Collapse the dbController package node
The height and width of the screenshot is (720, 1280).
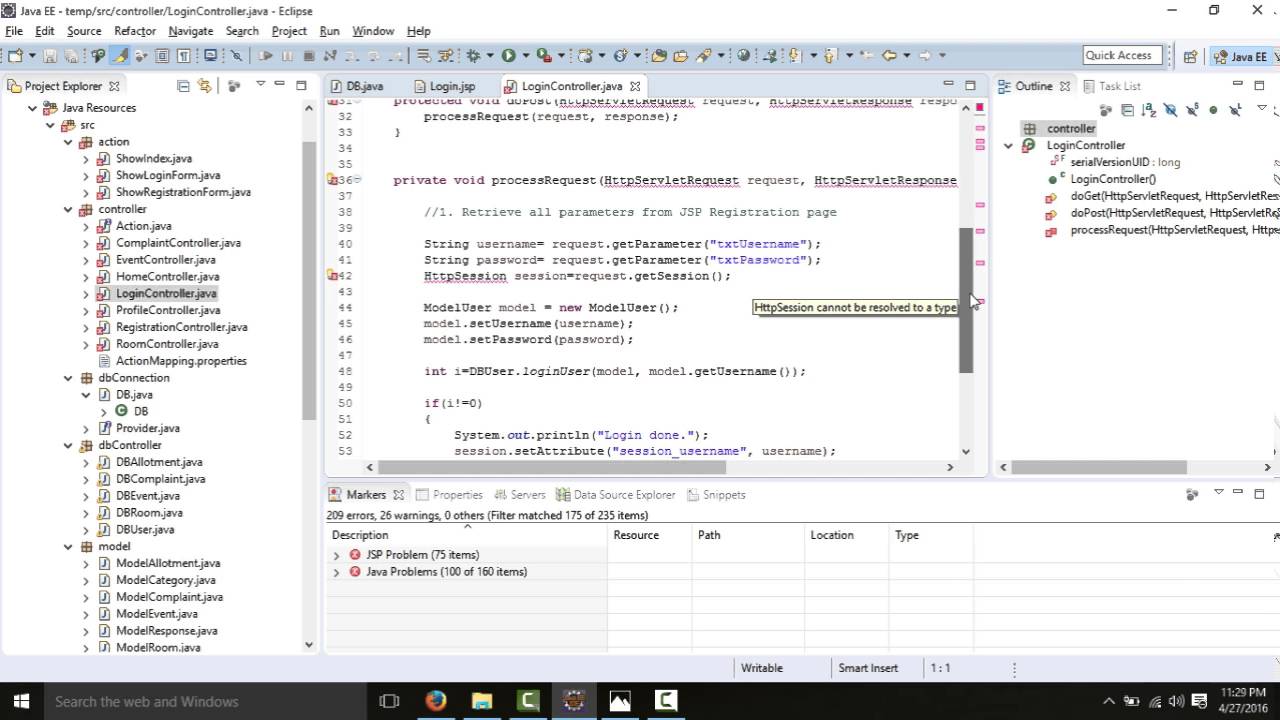click(x=68, y=445)
